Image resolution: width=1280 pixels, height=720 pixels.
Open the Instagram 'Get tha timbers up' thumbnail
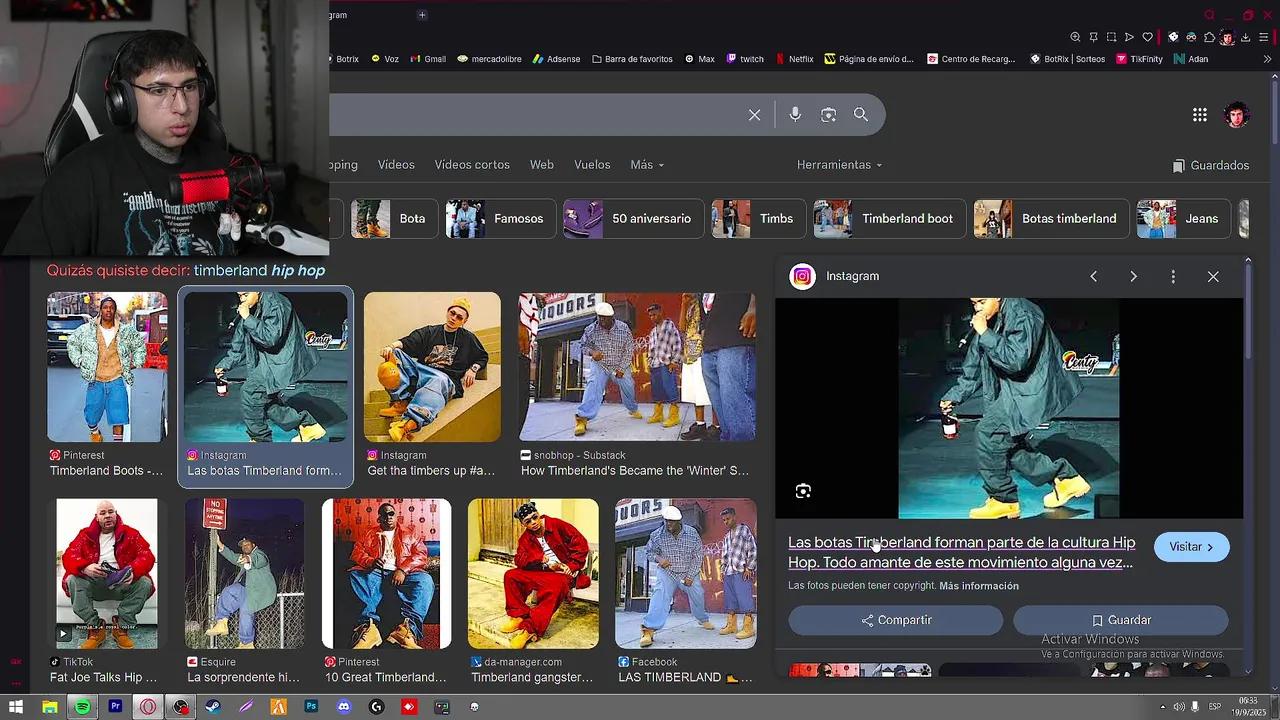tap(432, 367)
